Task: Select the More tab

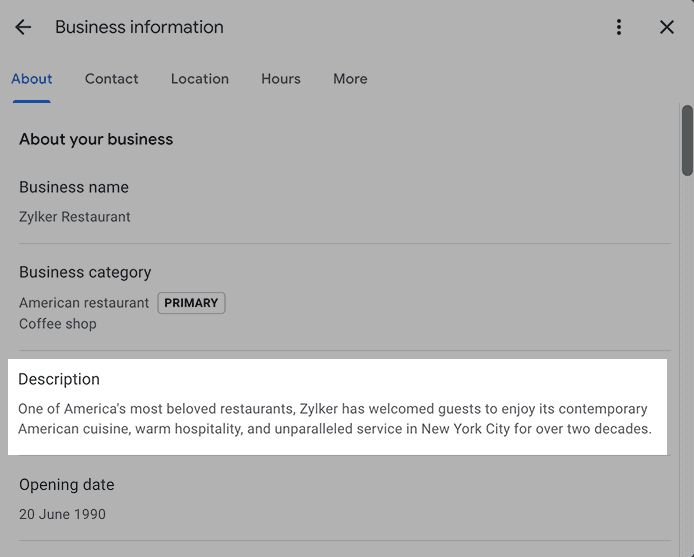Action: click(x=350, y=79)
